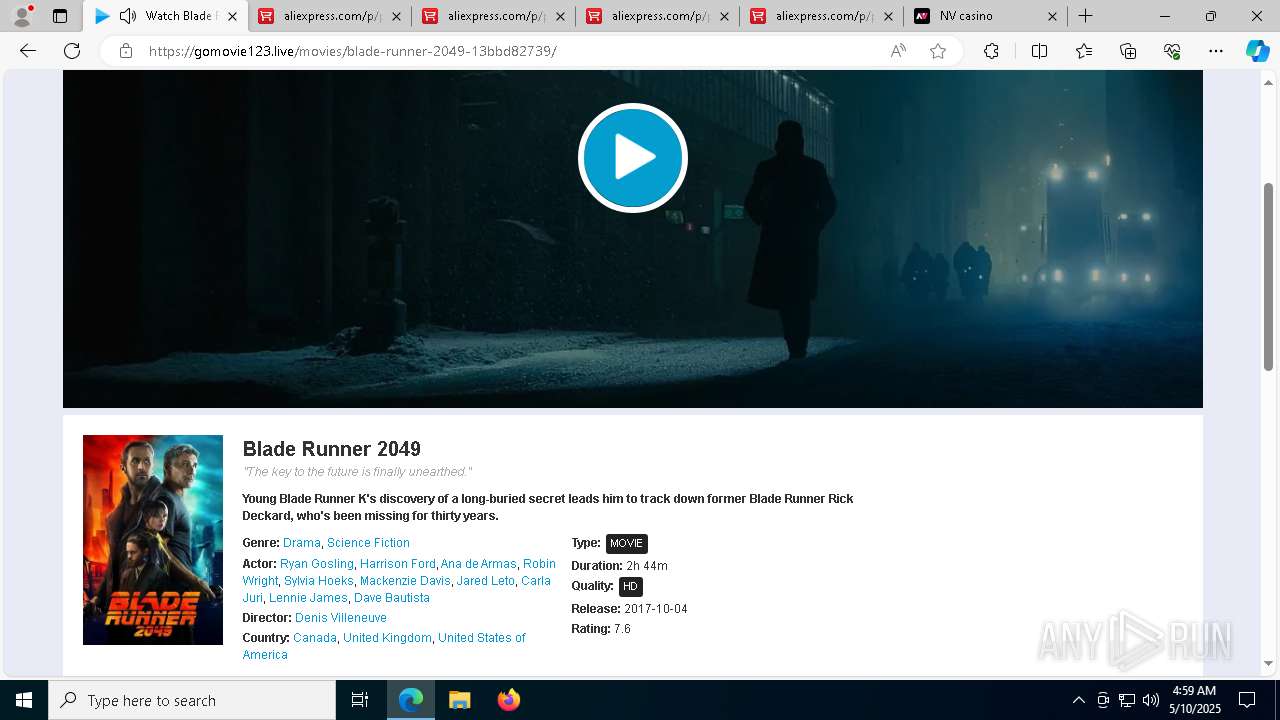Image resolution: width=1280 pixels, height=720 pixels.
Task: Click the Blade Runner 2049 poster thumbnail
Action: tap(153, 540)
